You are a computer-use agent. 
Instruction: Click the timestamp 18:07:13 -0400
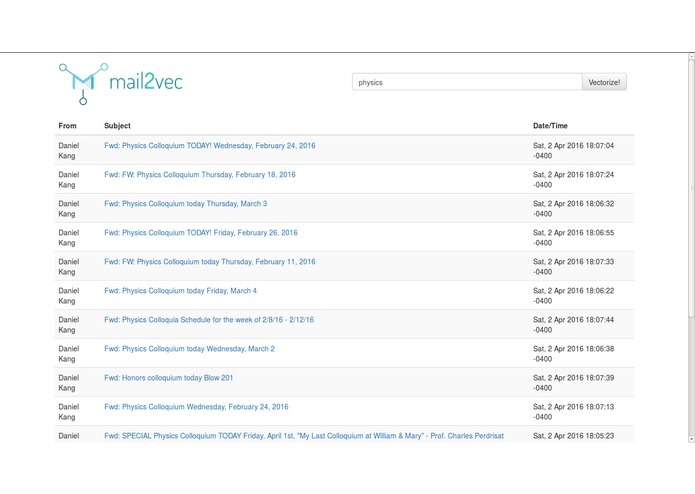point(573,412)
